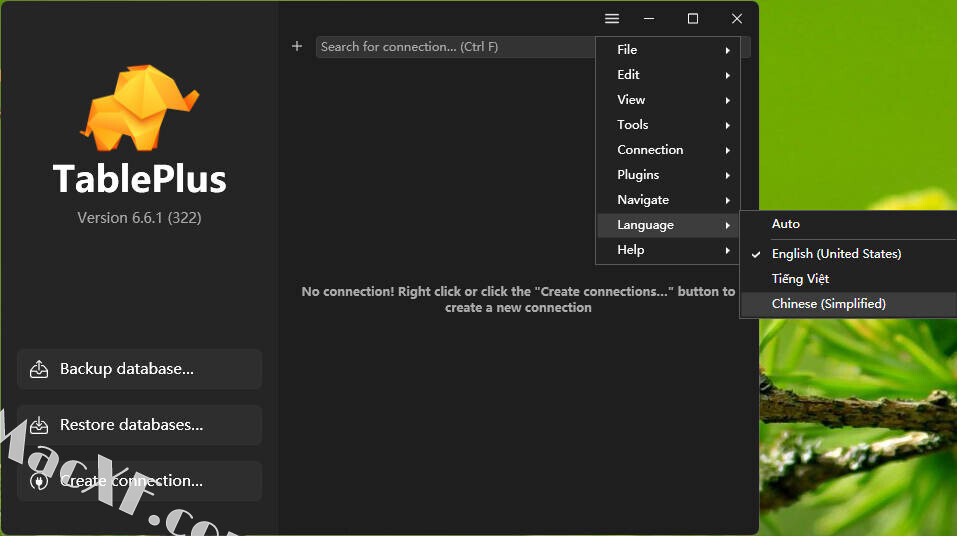Expand the Plugins submenu arrow
The image size is (957, 536).
pyautogui.click(x=728, y=175)
